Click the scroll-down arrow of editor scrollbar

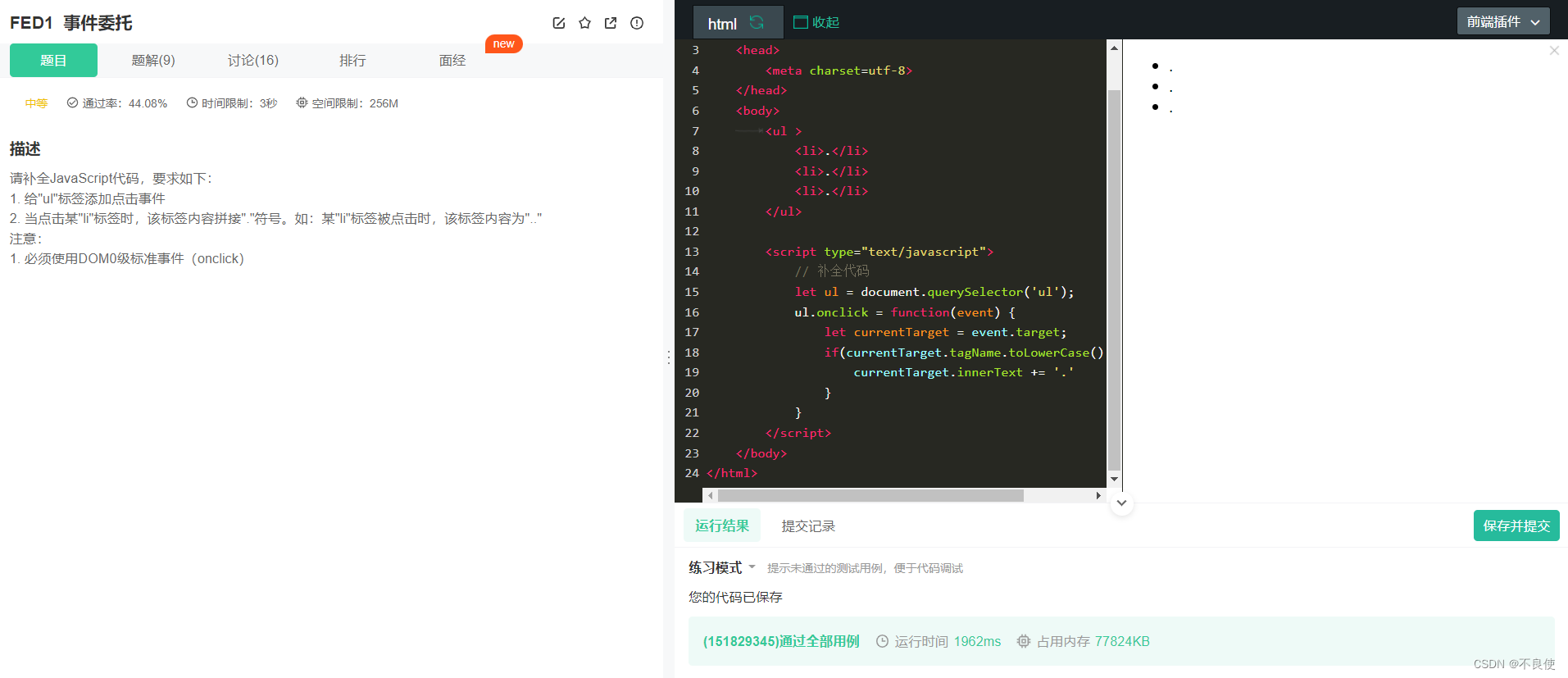[1114, 479]
